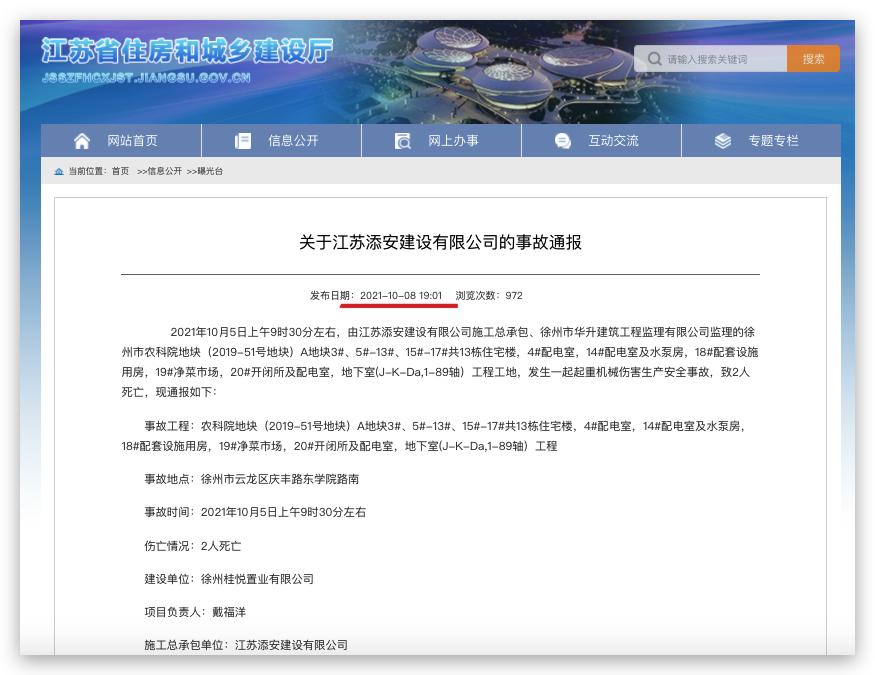875x675 pixels.
Task: Click the line 伤亡情况：2人死亡
Action: [x=193, y=546]
